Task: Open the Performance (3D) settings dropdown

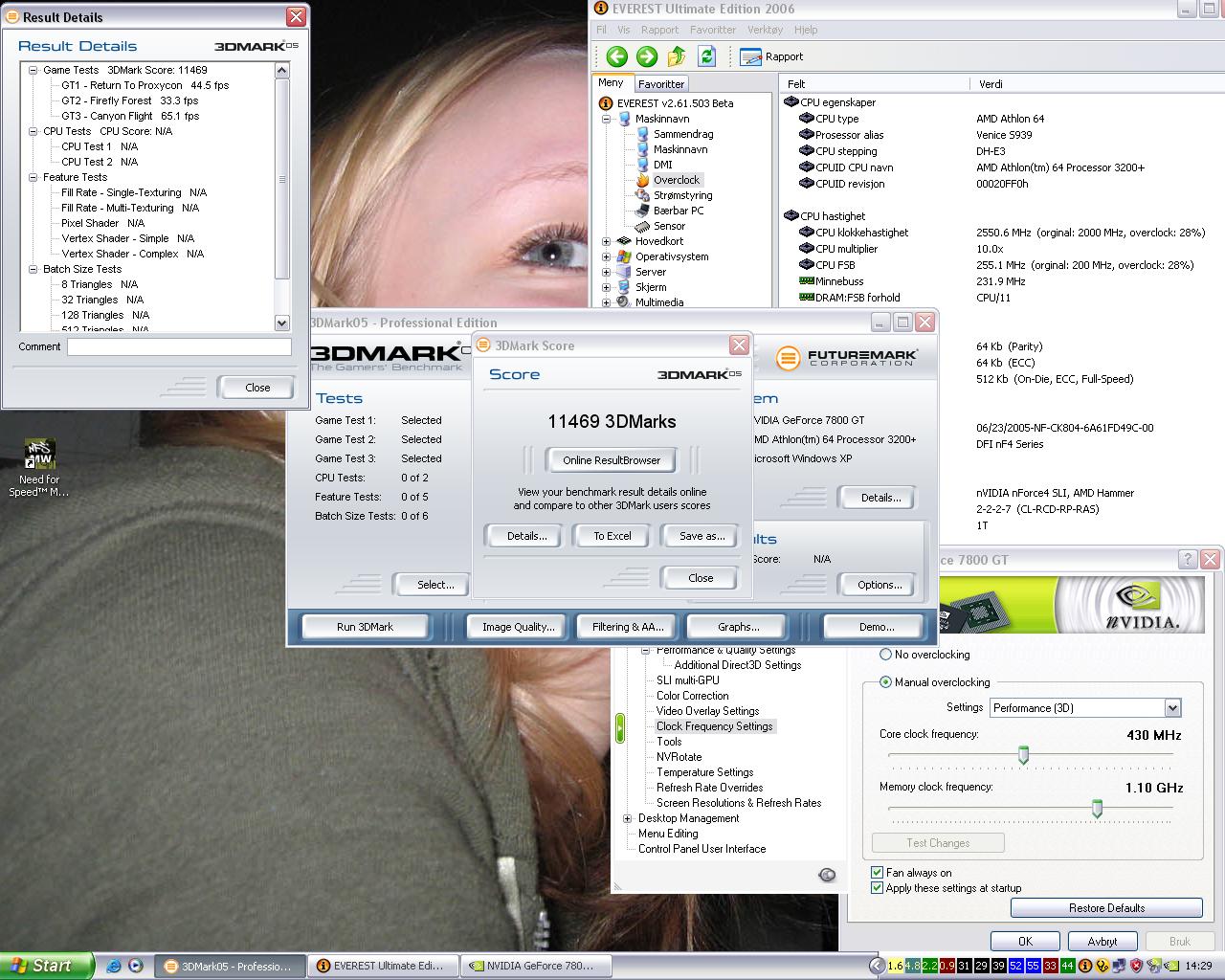Action: click(x=1172, y=708)
